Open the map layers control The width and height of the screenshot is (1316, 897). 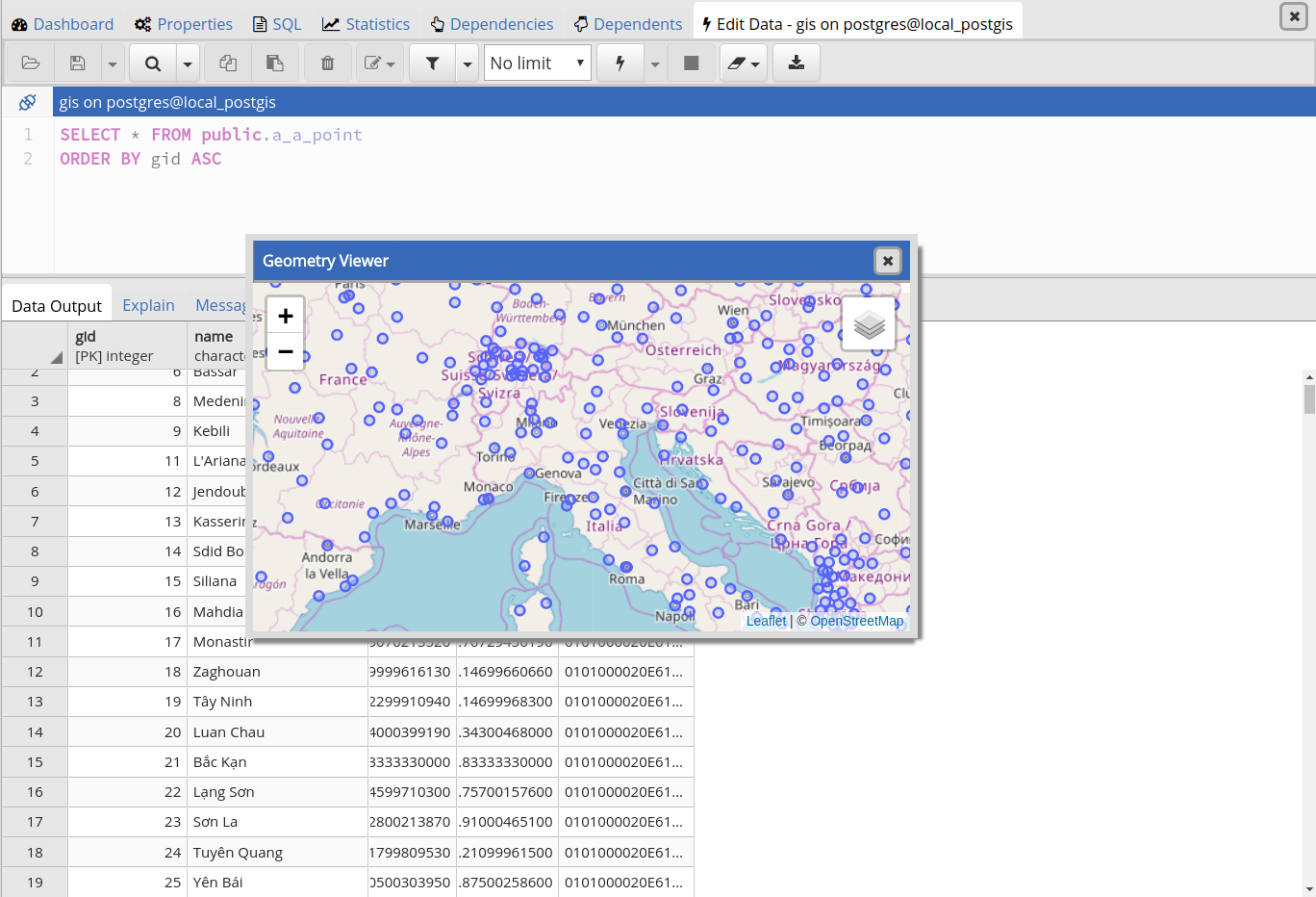869,324
